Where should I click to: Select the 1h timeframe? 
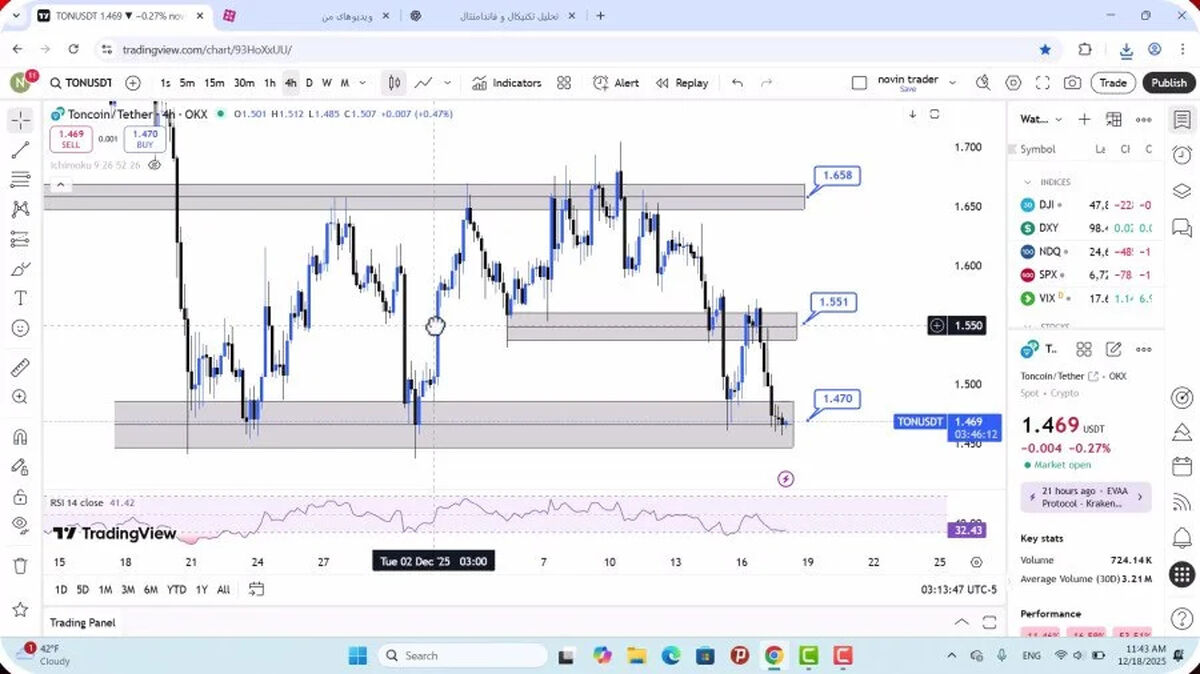tap(270, 83)
